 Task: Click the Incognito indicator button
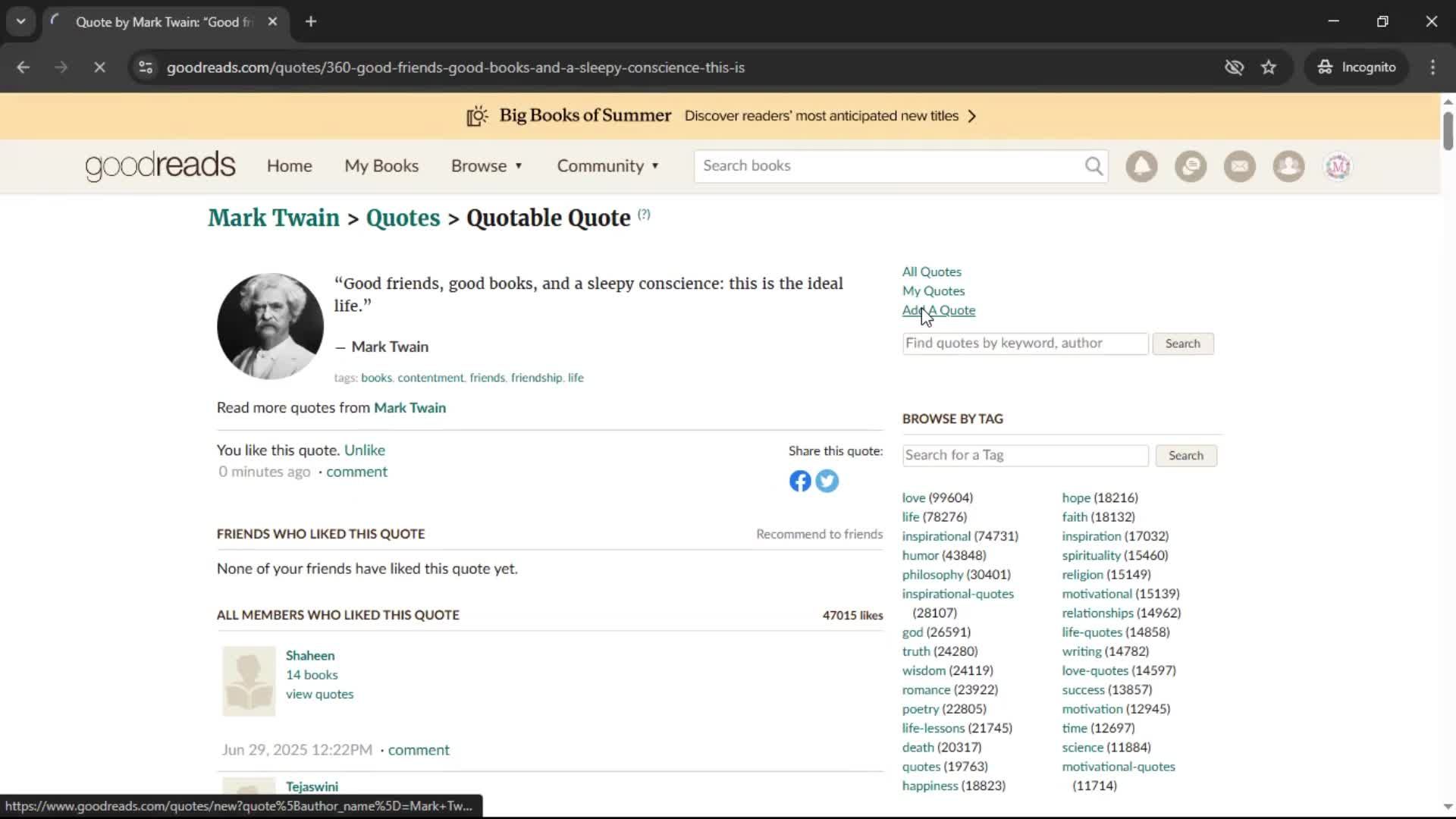[x=1357, y=67]
